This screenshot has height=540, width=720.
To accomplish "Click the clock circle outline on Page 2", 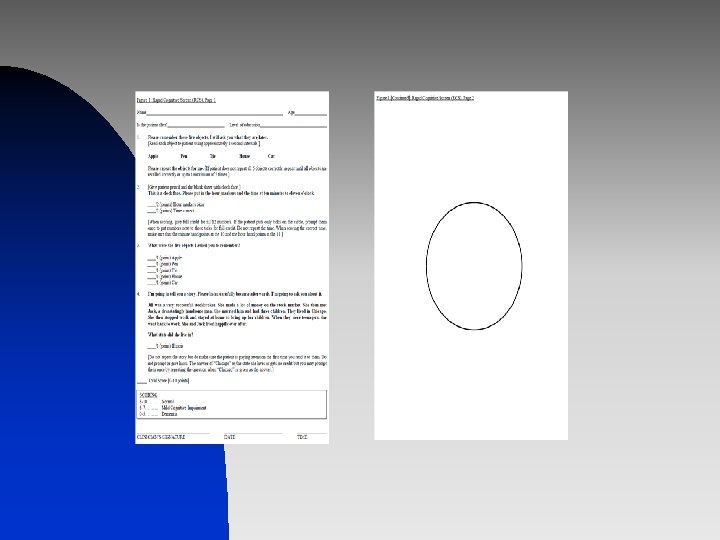I will [x=474, y=266].
